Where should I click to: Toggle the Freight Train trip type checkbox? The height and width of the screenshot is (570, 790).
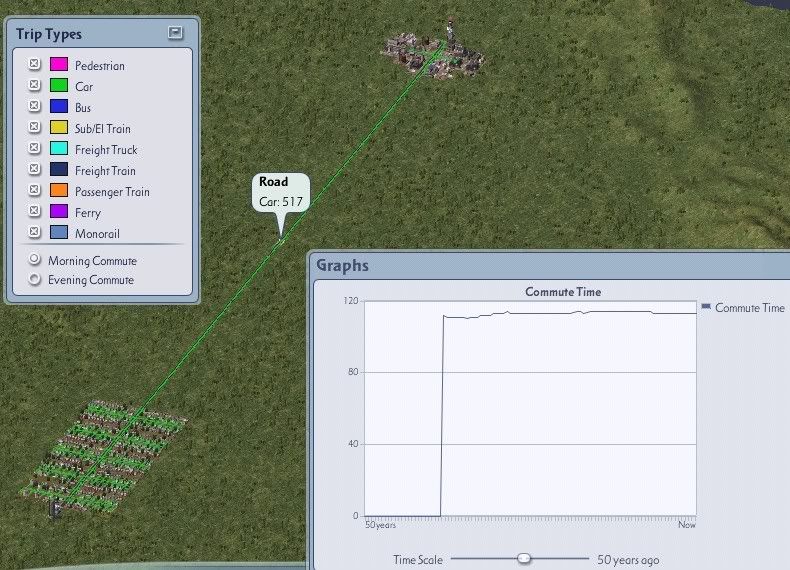click(34, 169)
